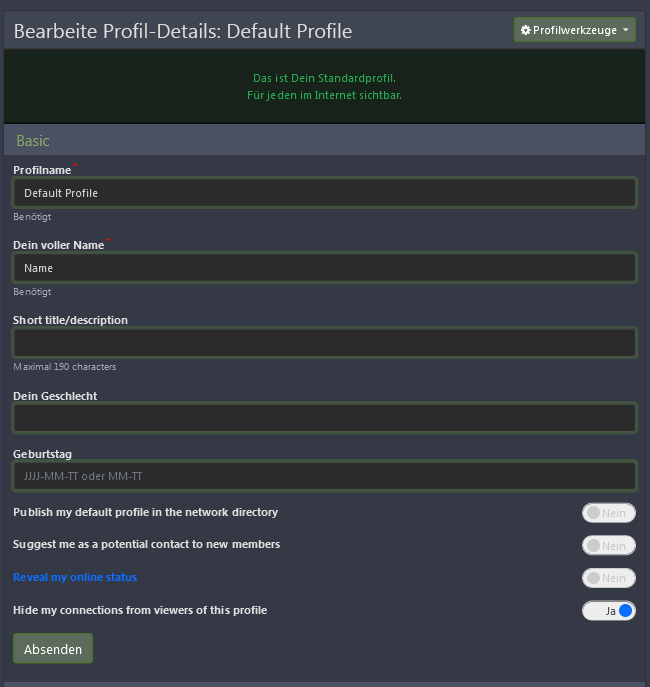Switch on the reveal online status toggle
Screen dimensions: 650x687
tap(608, 578)
